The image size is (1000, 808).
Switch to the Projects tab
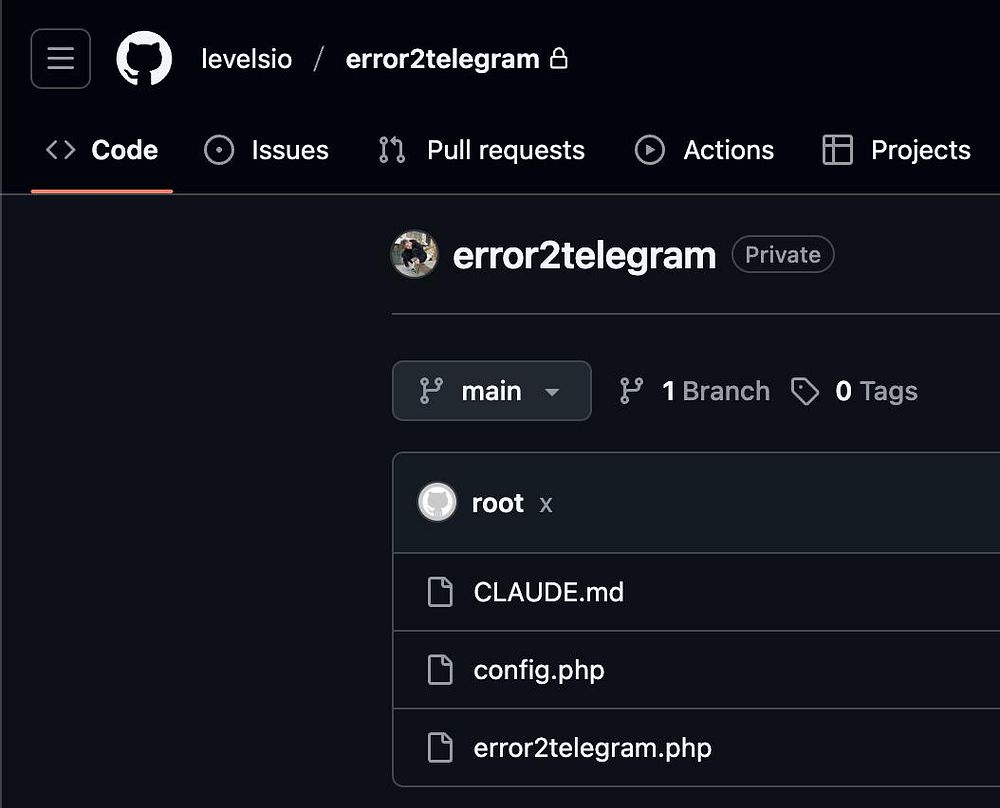(897, 150)
